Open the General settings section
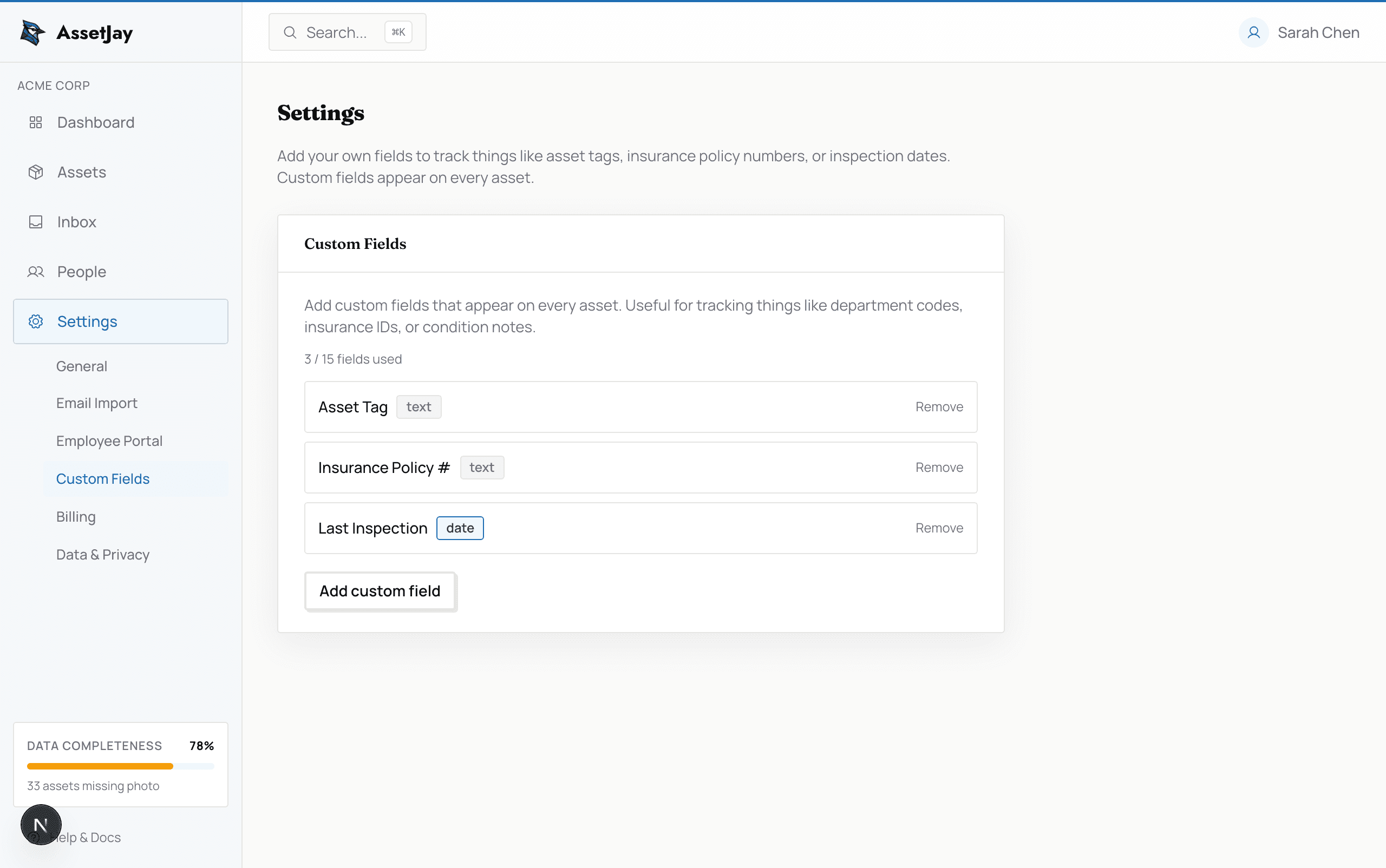1386x868 pixels. coord(82,366)
